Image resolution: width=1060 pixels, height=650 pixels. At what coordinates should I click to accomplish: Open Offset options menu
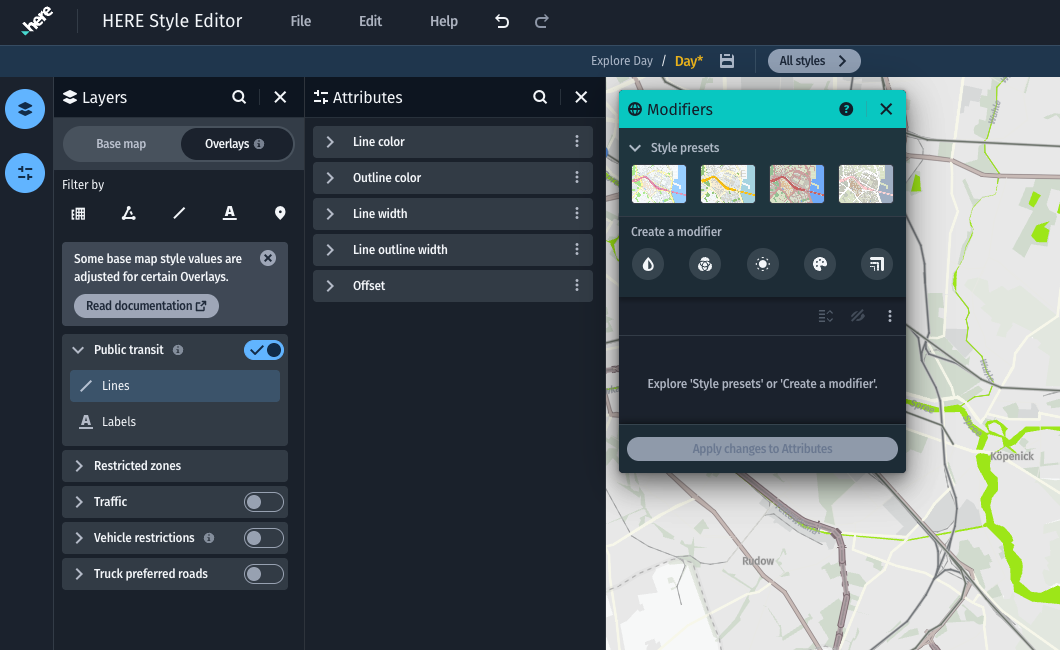[x=577, y=285]
